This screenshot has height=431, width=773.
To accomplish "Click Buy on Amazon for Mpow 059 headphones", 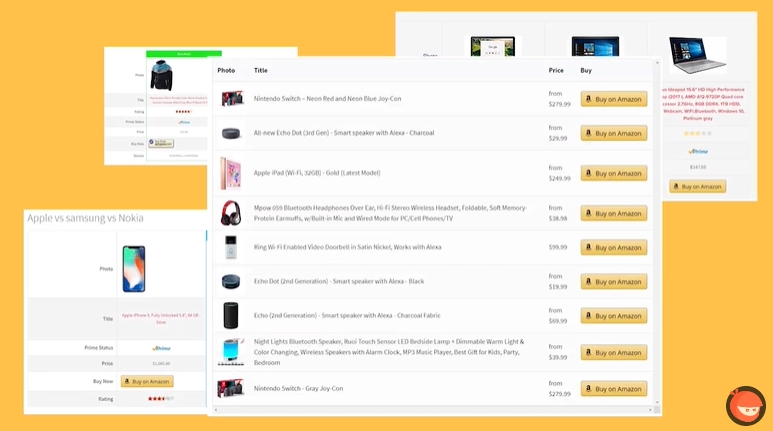I will 614,213.
